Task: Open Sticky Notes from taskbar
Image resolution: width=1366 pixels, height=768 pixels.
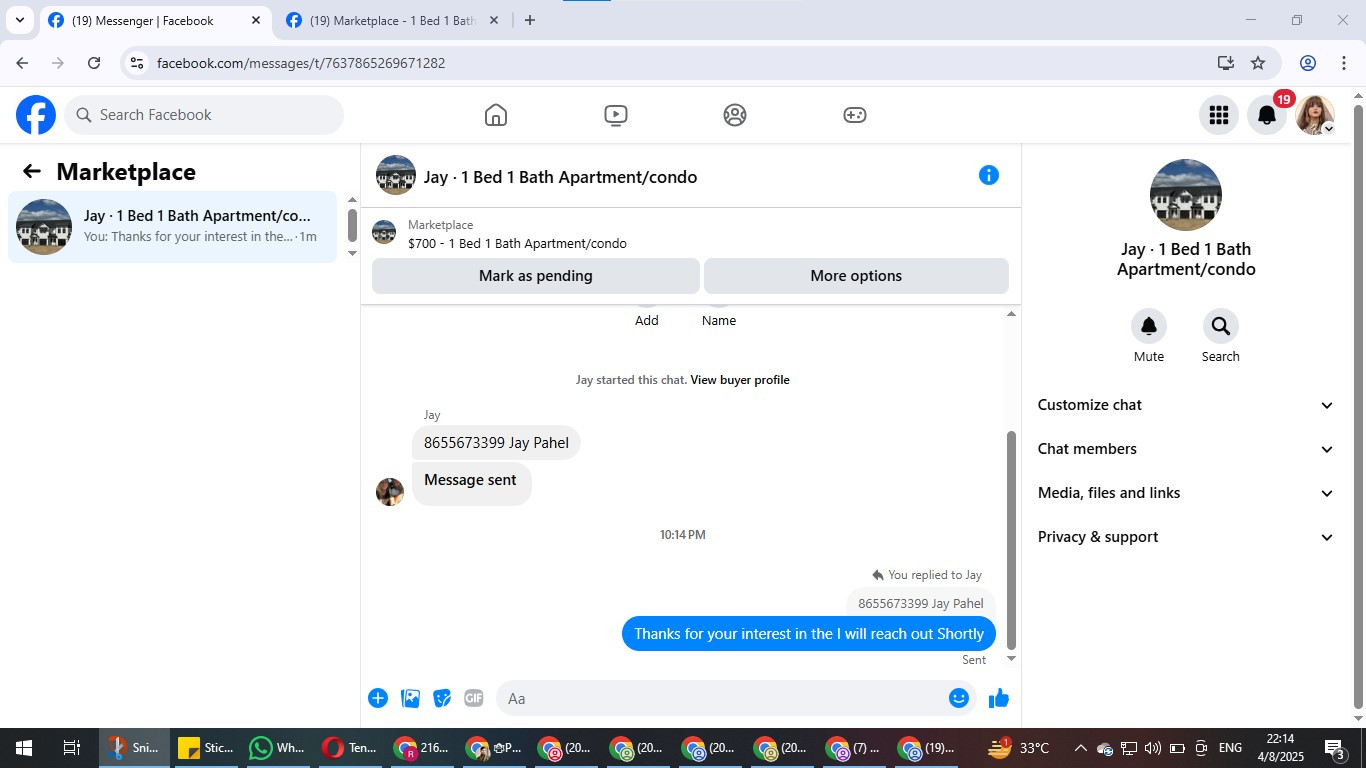Action: (205, 748)
